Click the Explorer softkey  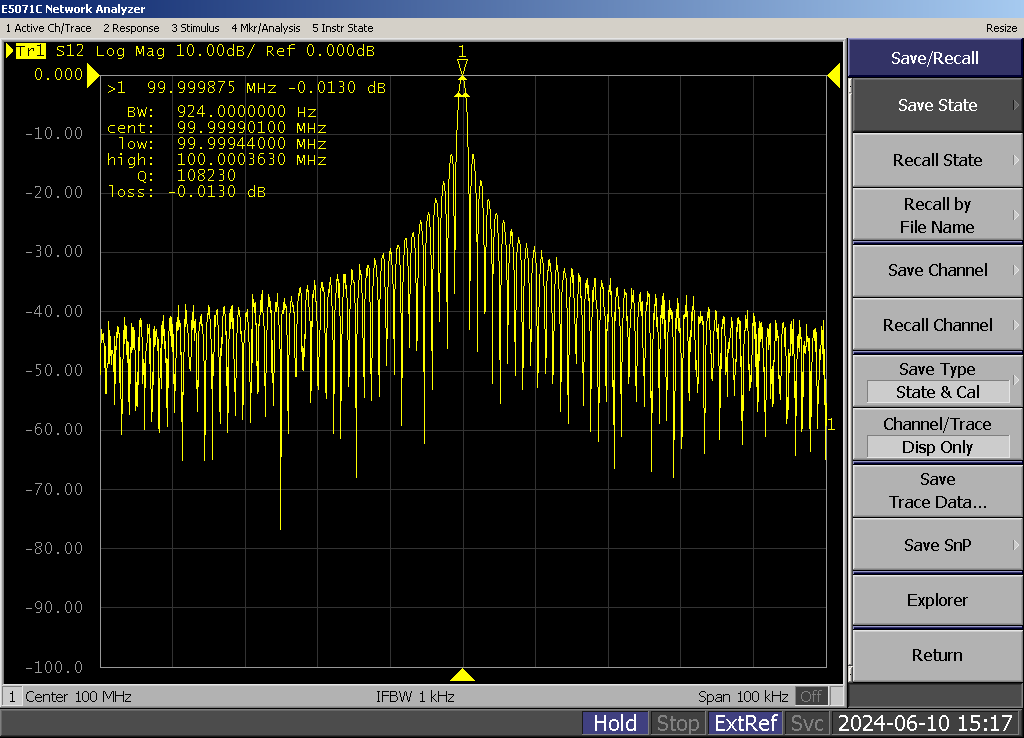[937, 600]
